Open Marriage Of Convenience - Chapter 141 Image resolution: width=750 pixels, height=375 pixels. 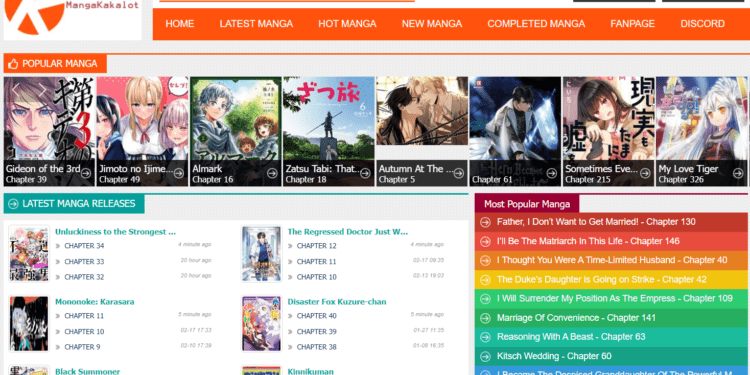click(576, 318)
